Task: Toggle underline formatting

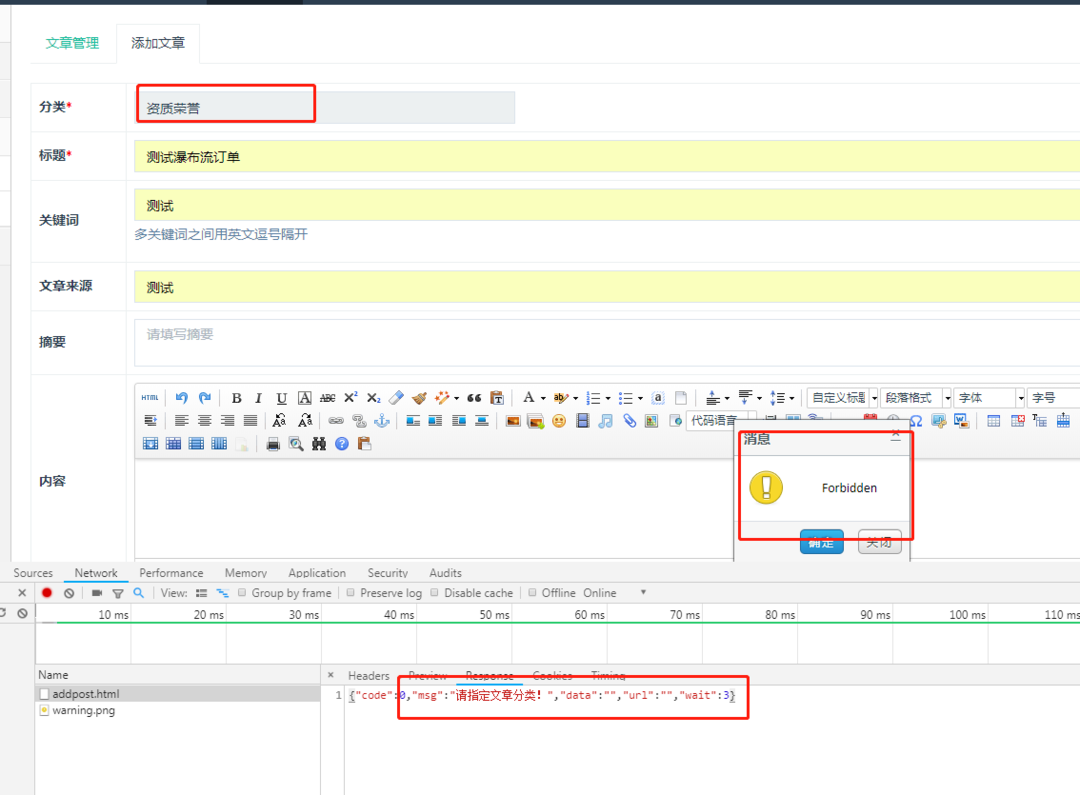Action: (281, 398)
